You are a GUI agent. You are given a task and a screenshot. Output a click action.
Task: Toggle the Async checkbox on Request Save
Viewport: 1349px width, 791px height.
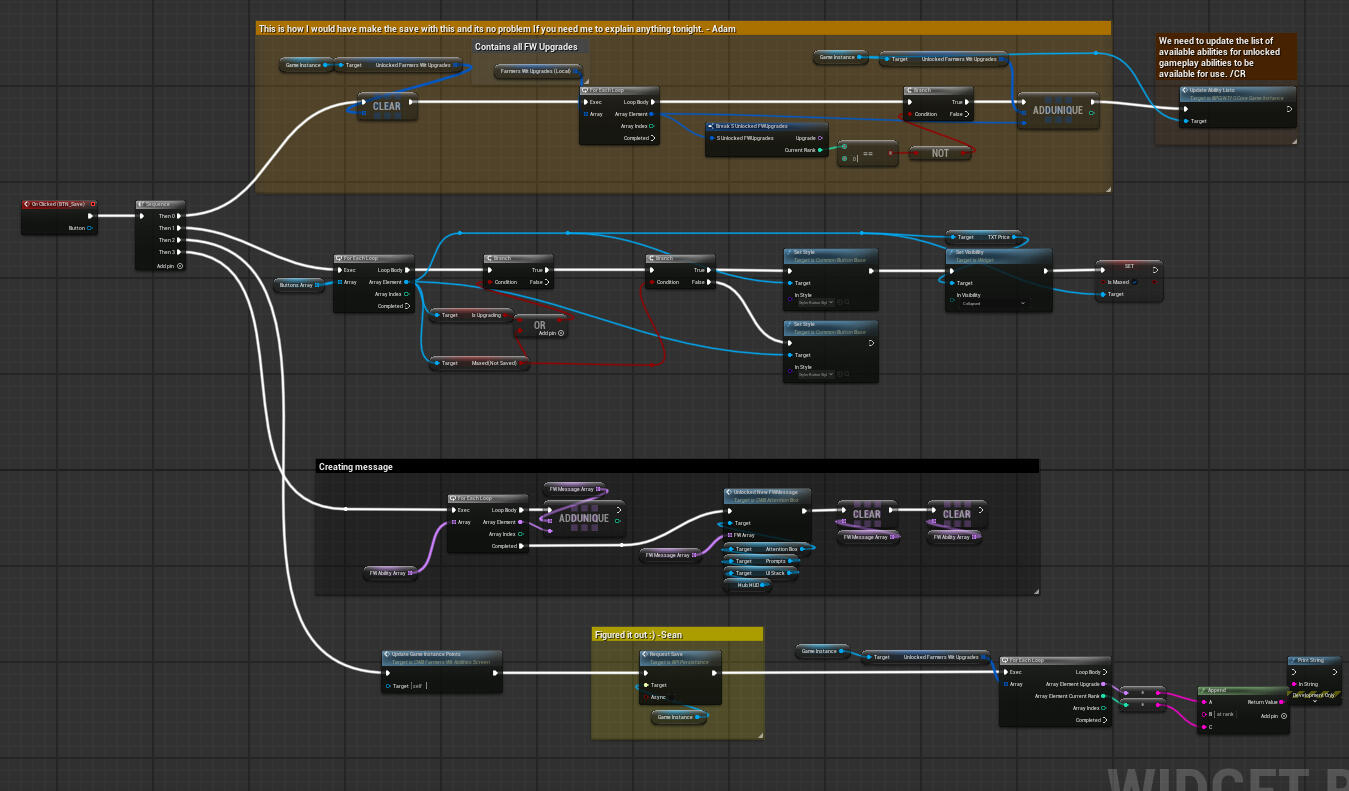click(670, 697)
